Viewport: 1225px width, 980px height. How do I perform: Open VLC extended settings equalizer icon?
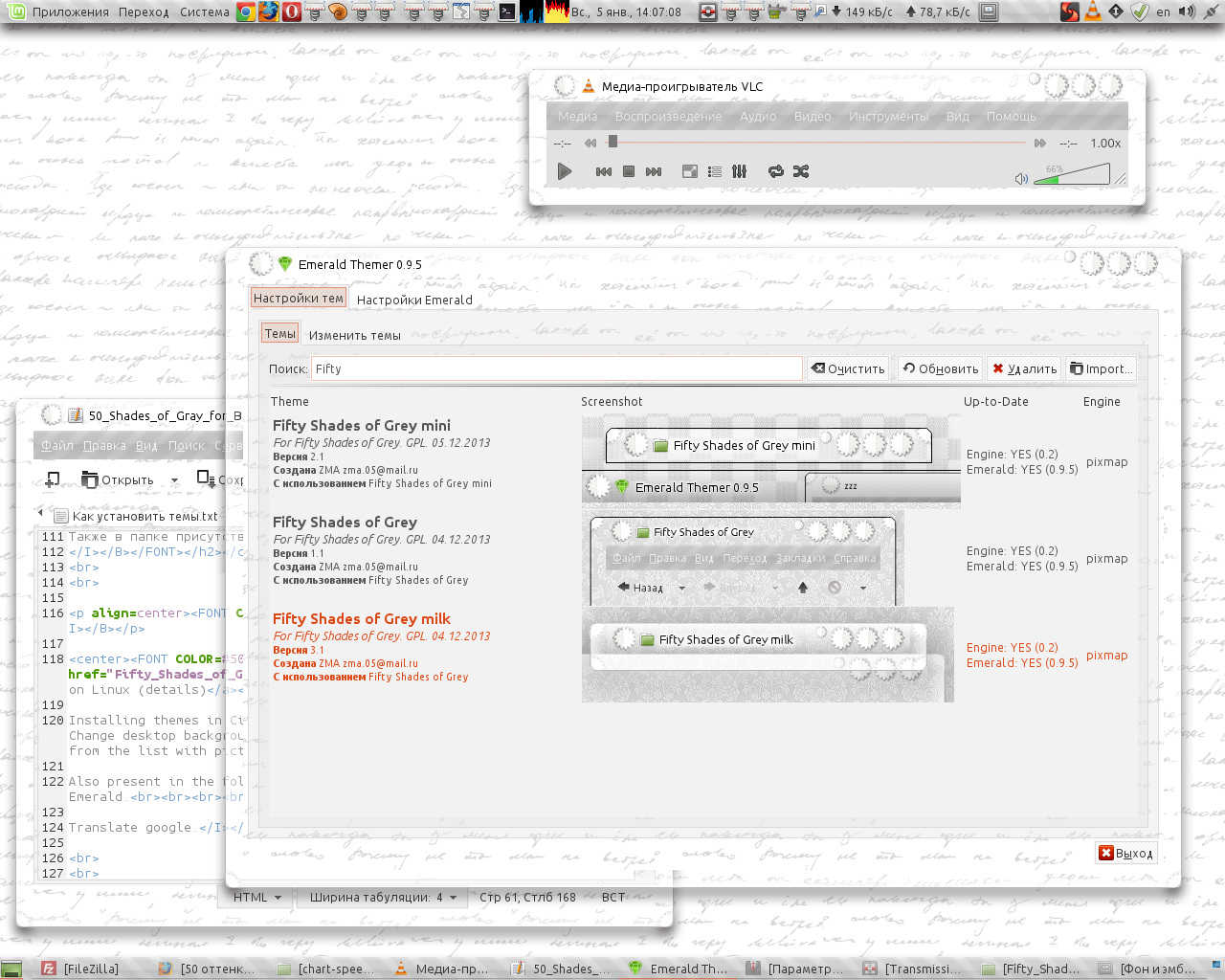pos(740,171)
